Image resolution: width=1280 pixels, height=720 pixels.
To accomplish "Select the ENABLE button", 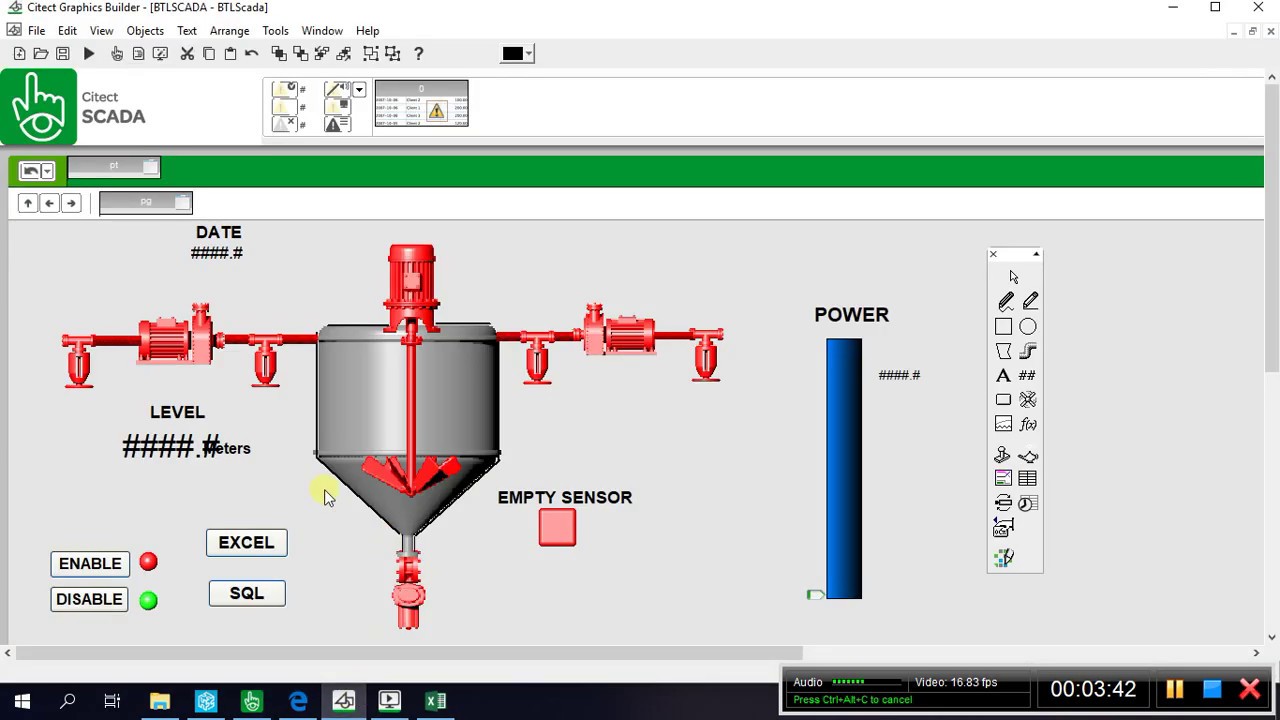I will pyautogui.click(x=90, y=564).
